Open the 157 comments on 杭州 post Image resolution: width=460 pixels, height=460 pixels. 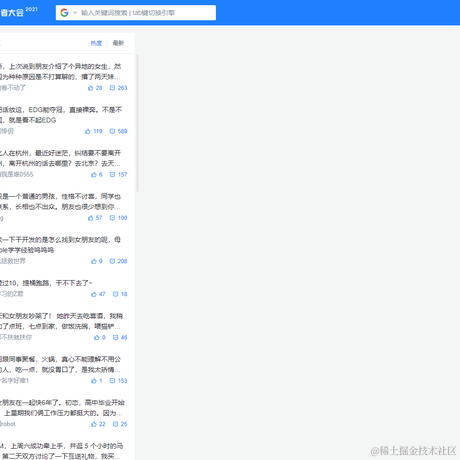tap(119, 175)
